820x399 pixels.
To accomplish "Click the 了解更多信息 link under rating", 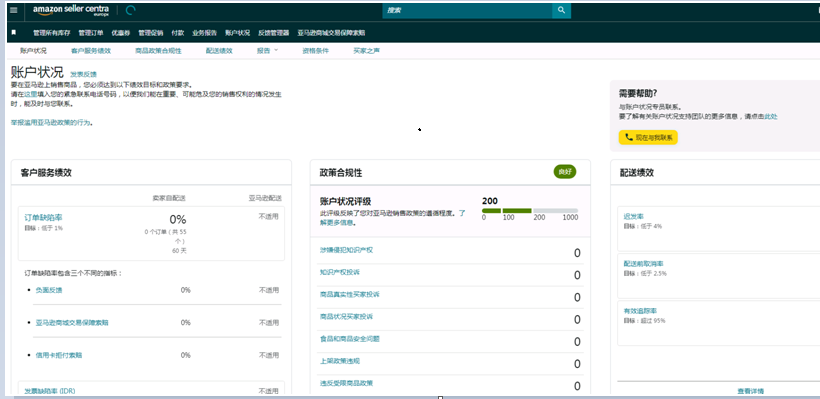I will 392,218.
